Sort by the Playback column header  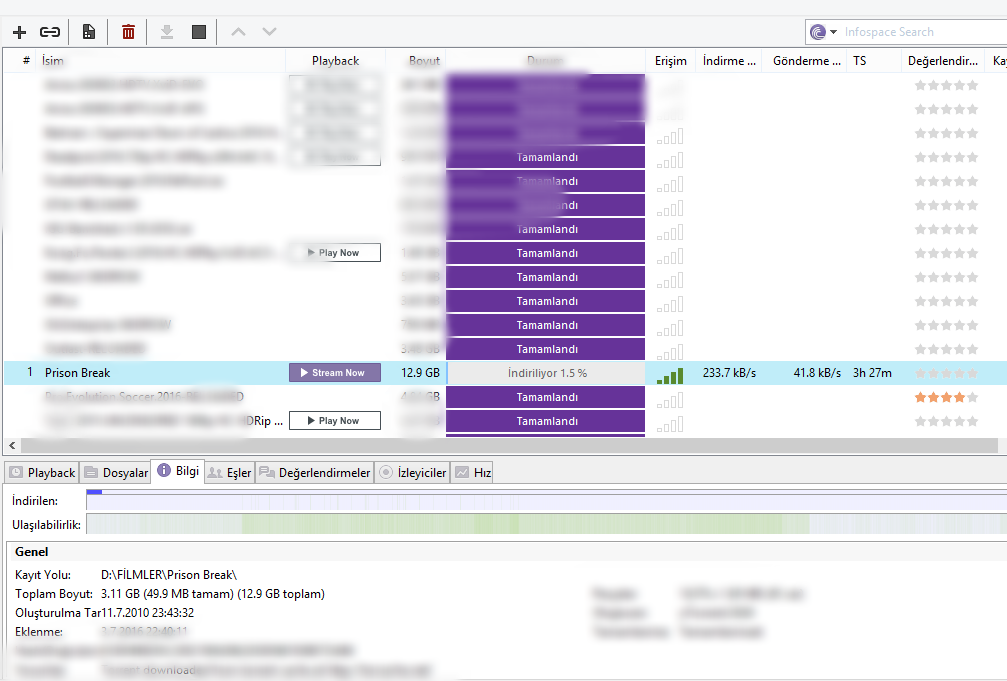pyautogui.click(x=335, y=60)
